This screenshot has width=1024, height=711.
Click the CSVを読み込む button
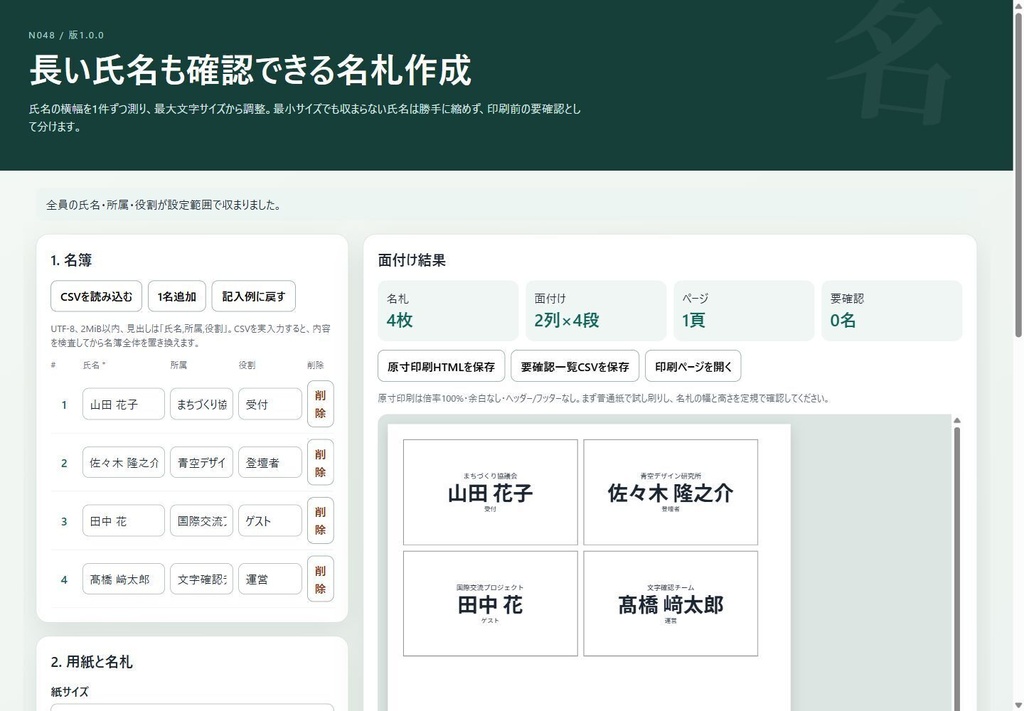coord(96,296)
